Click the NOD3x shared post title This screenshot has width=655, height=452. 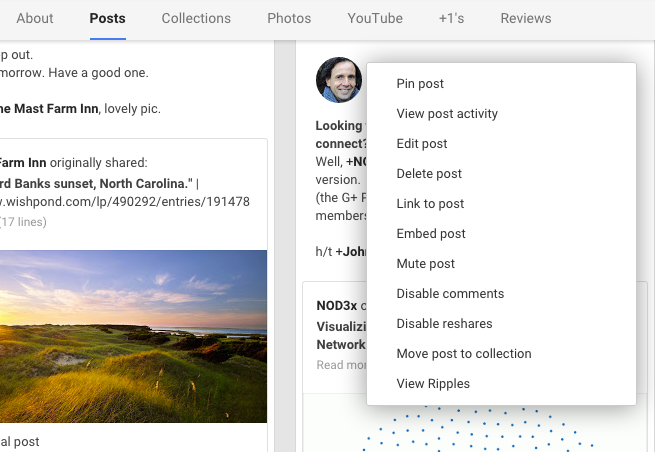tap(337, 306)
